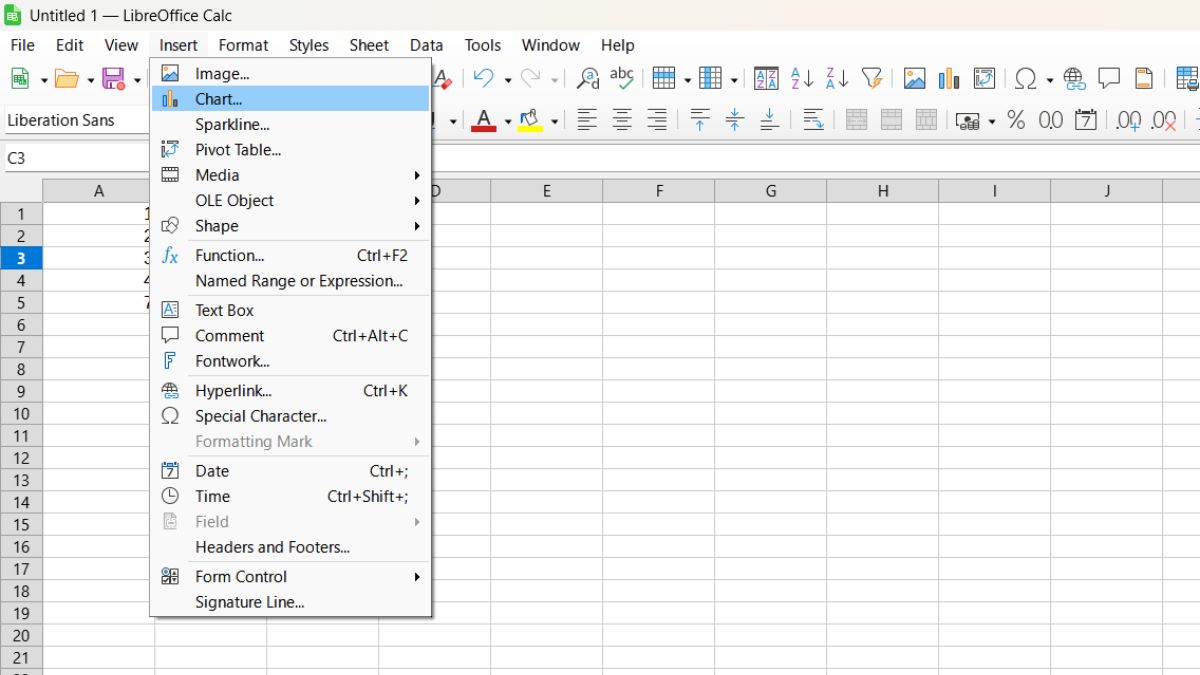Viewport: 1200px width, 675px height.
Task: Click the Align Top icon
Action: pyautogui.click(x=700, y=120)
